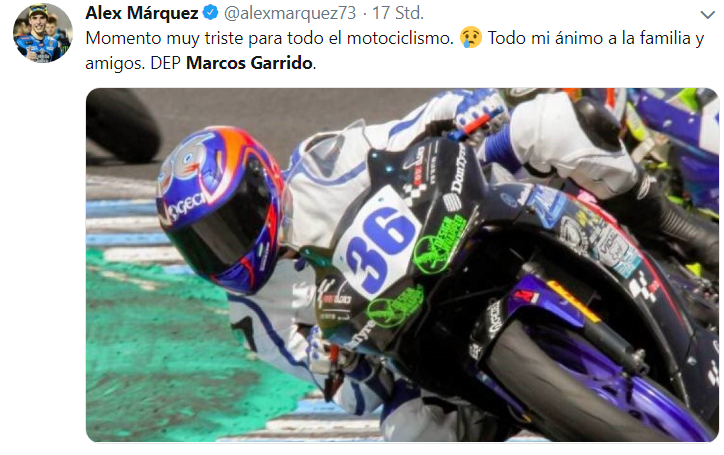Open Alex Márquez's profile avatar
The height and width of the screenshot is (455, 724).
42,33
